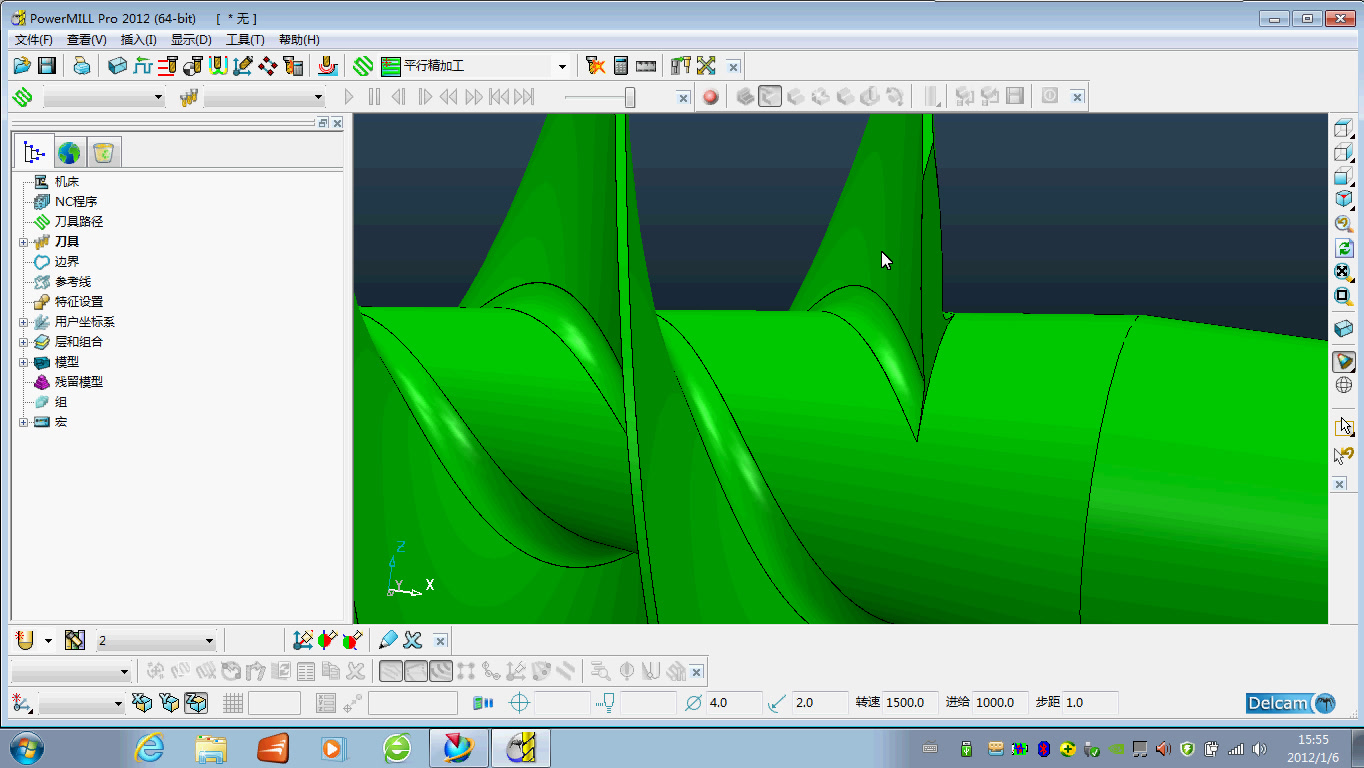1364x768 pixels.
Task: Click the Delcam logo button
Action: (x=1291, y=703)
